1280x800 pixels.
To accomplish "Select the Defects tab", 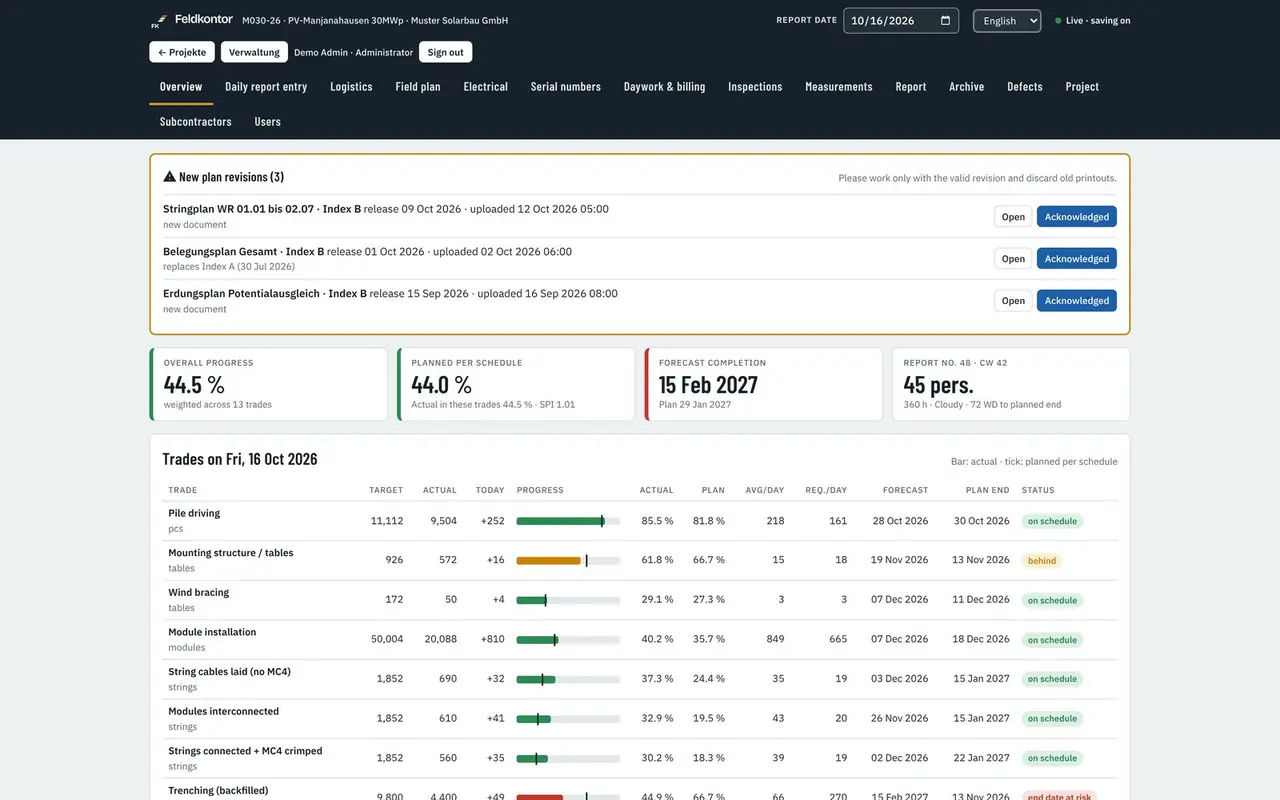I will click(x=1025, y=87).
